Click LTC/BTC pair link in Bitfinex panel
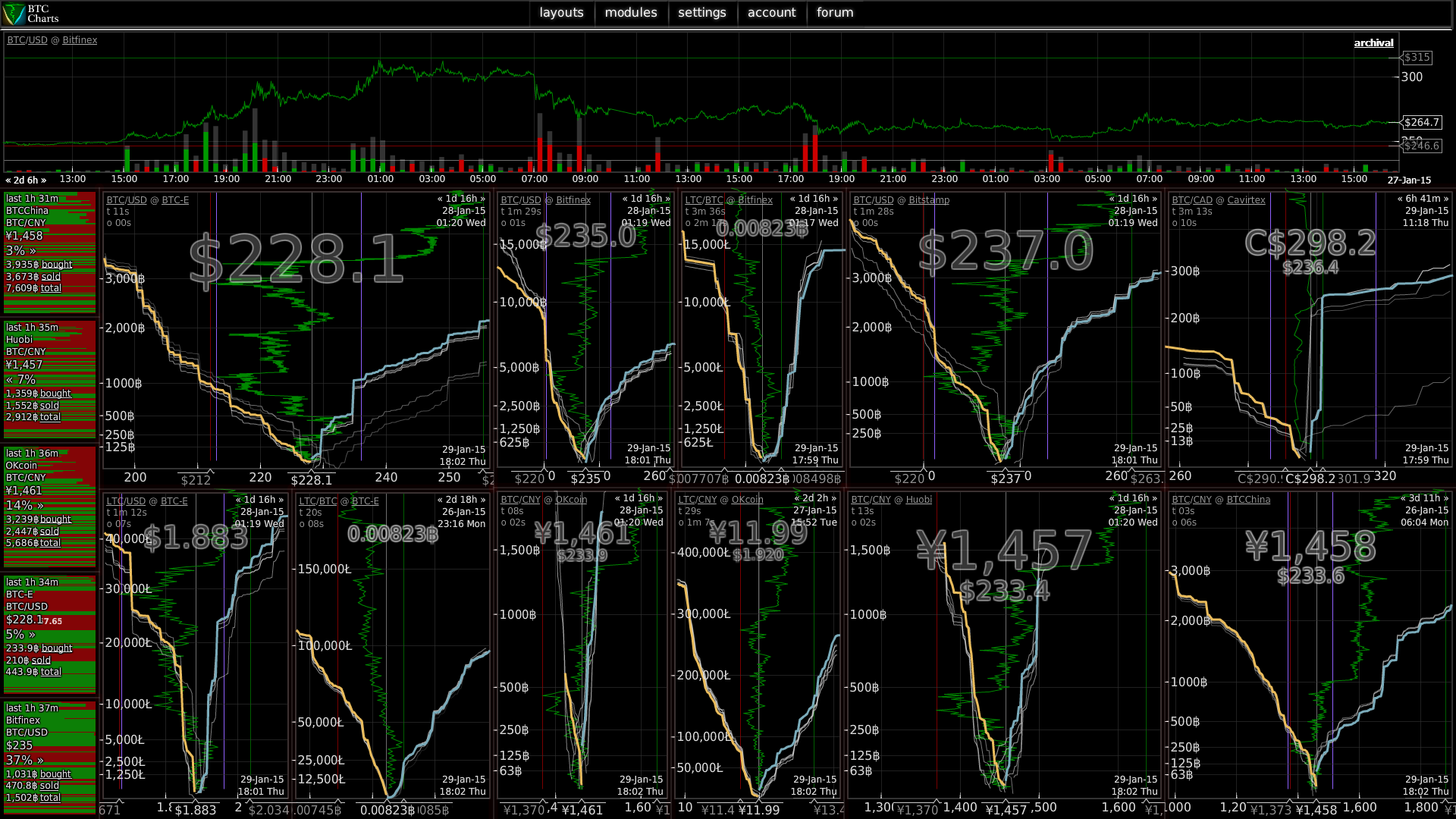This screenshot has height=819, width=1456. pyautogui.click(x=704, y=200)
